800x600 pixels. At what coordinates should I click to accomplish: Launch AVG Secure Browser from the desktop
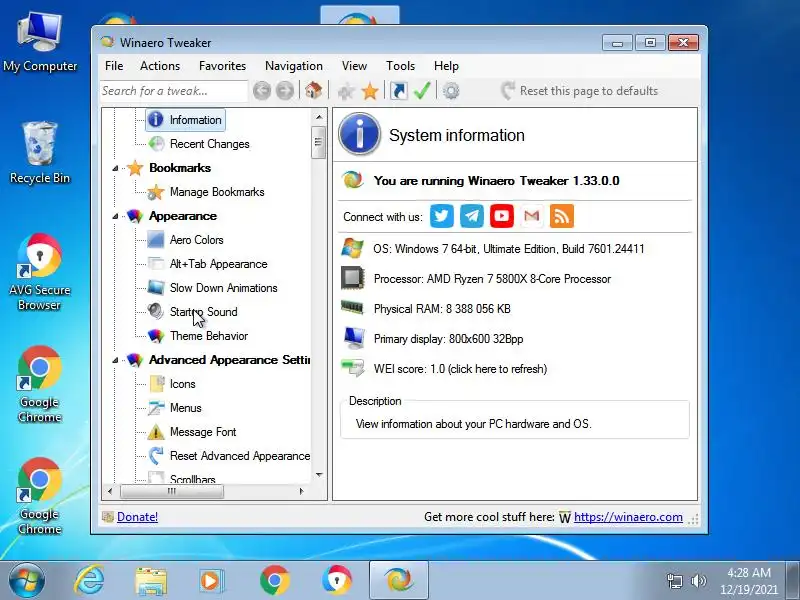click(39, 272)
